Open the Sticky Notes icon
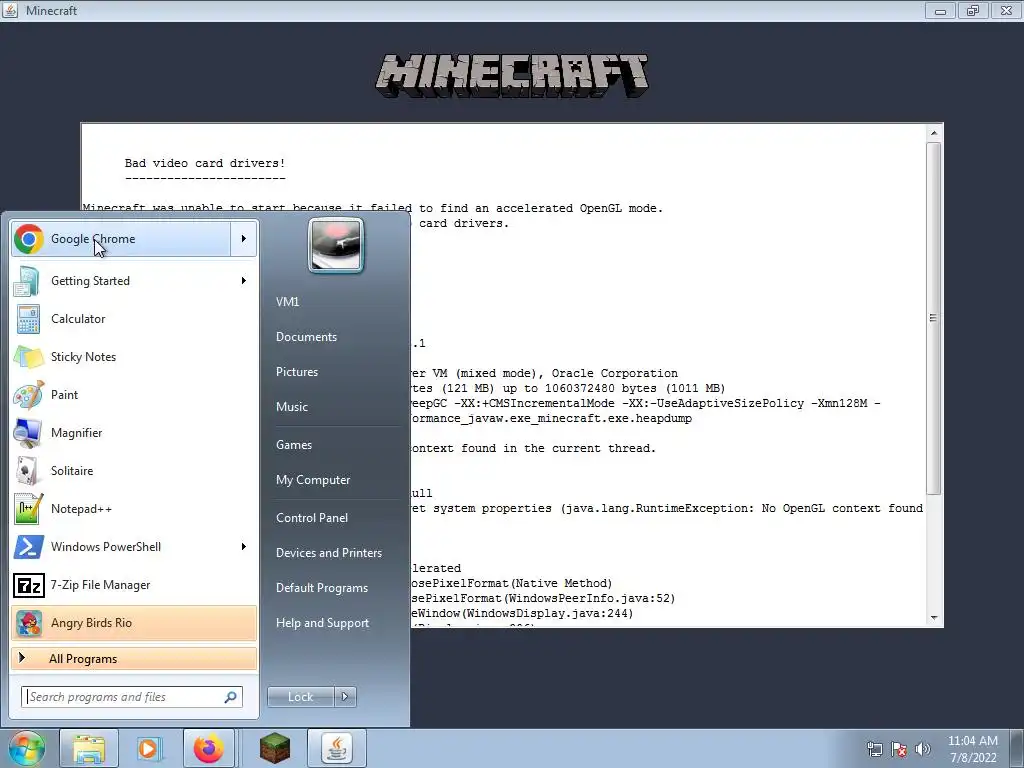The width and height of the screenshot is (1024, 768). (27, 357)
